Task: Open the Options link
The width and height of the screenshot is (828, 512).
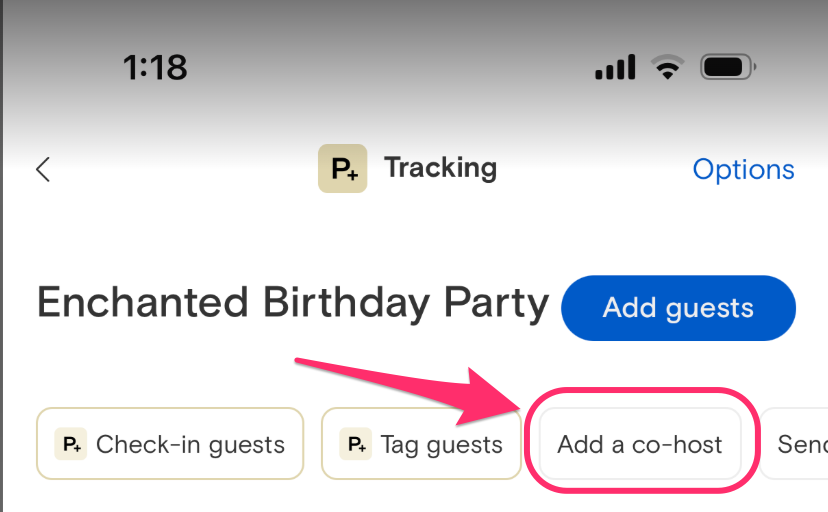Action: point(743,170)
